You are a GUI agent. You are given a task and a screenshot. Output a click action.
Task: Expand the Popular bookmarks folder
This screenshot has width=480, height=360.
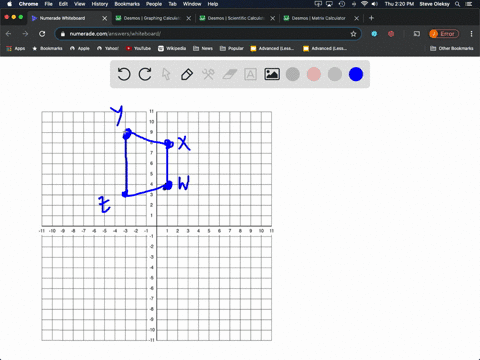click(232, 48)
